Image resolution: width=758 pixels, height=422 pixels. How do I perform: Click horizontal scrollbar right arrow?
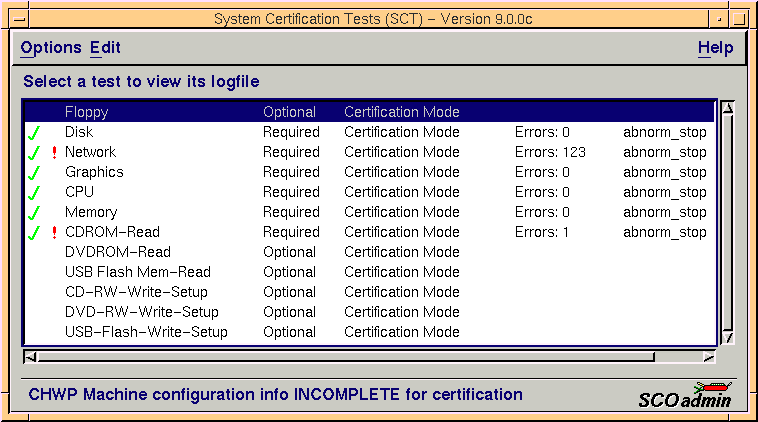click(x=709, y=357)
